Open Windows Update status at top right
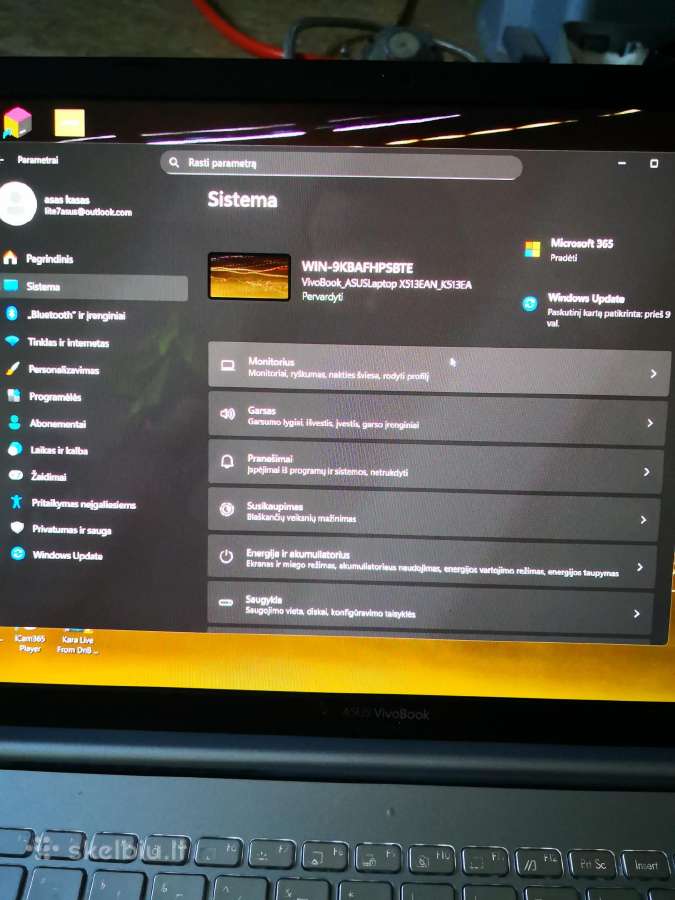The image size is (675, 900). pyautogui.click(x=597, y=309)
